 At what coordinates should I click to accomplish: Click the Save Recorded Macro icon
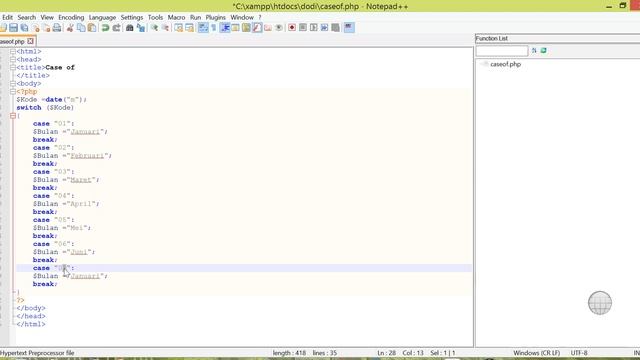[335, 28]
